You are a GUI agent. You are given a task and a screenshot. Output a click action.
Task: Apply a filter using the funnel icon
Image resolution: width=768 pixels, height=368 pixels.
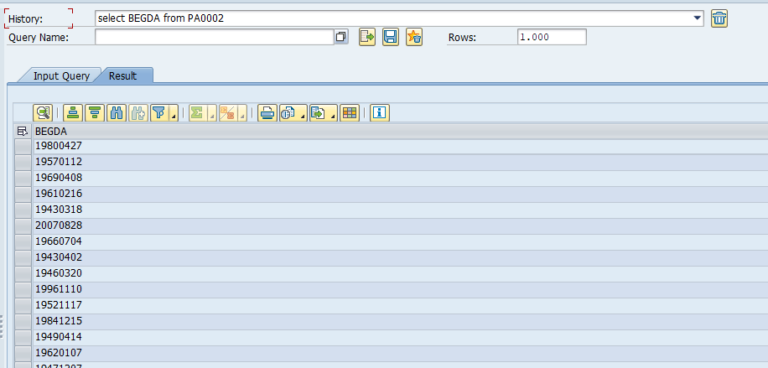coord(158,113)
